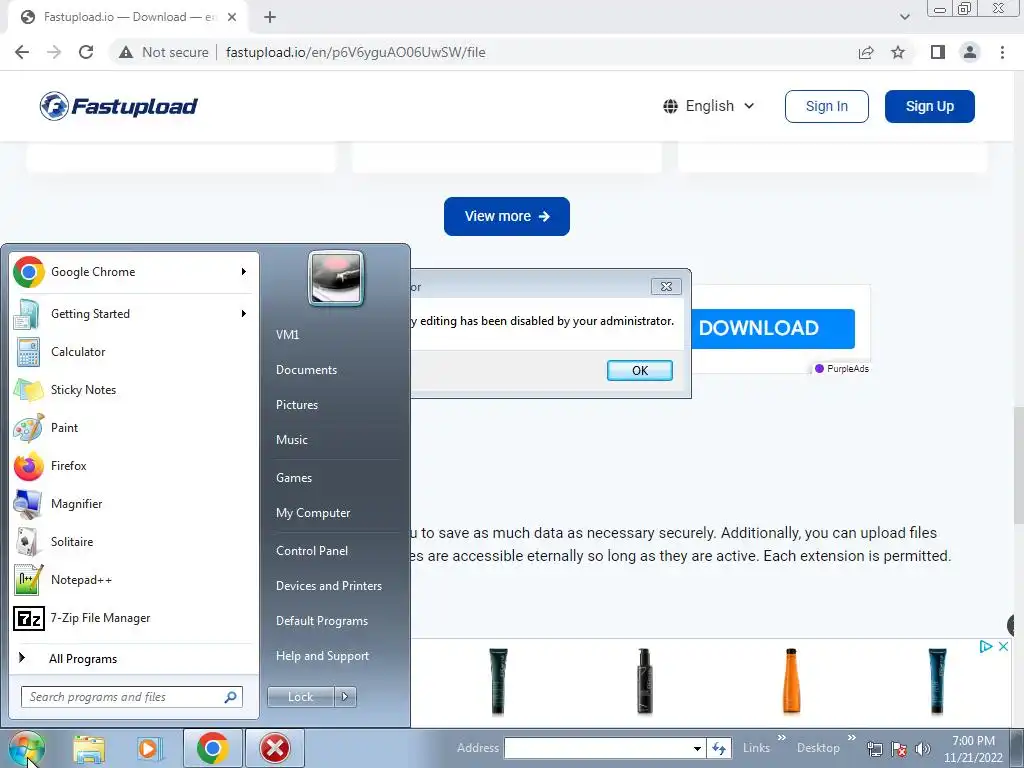The image size is (1024, 768).
Task: Click the user account picture in Start menu
Action: coord(336,279)
